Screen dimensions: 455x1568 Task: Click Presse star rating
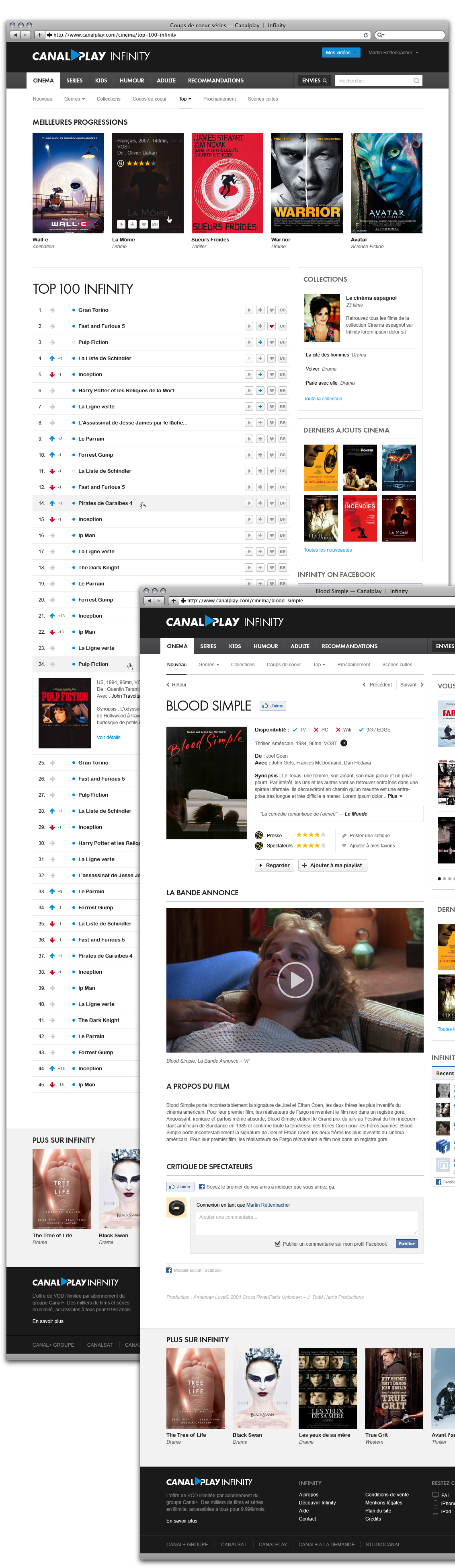tap(311, 834)
